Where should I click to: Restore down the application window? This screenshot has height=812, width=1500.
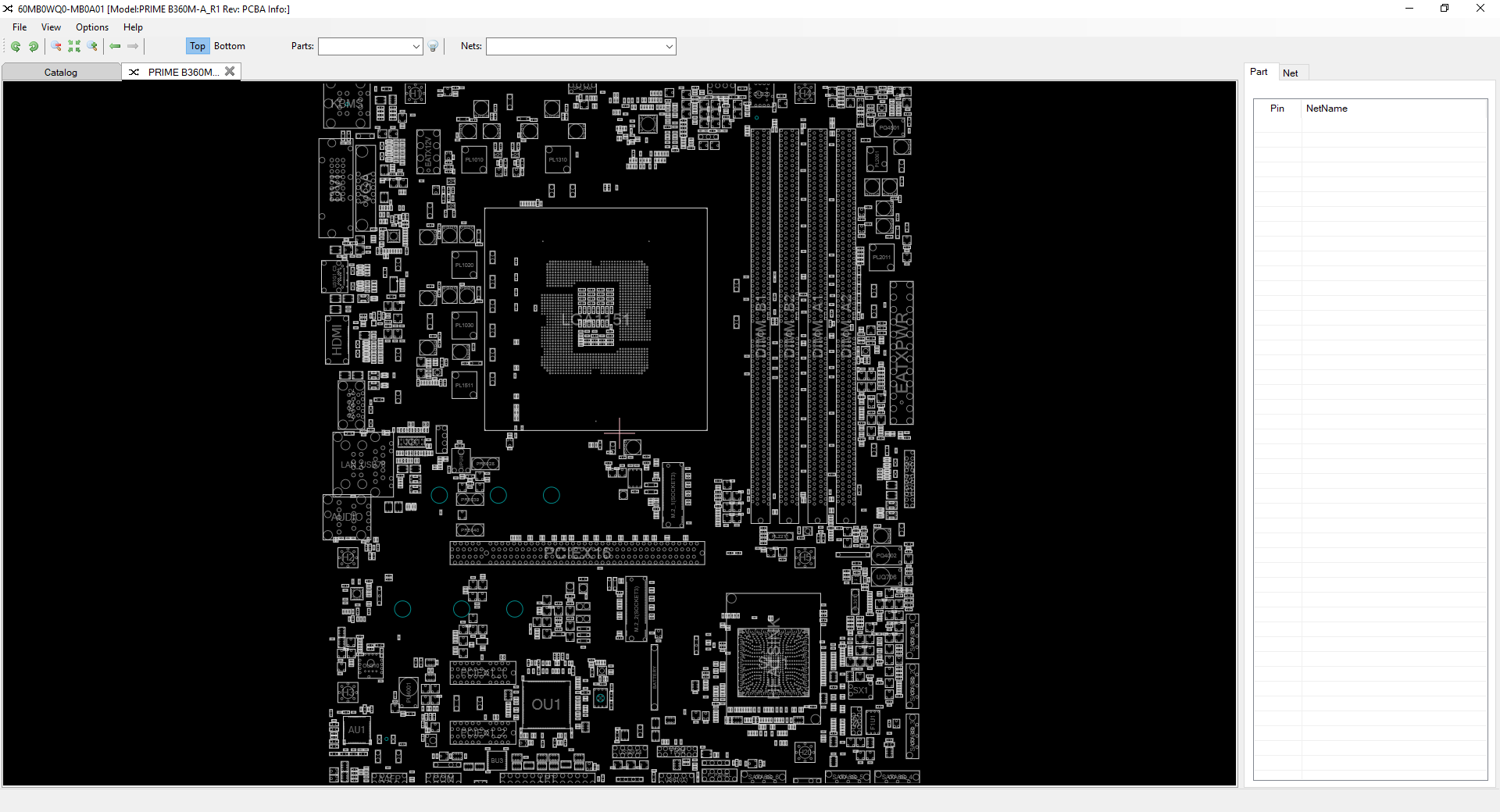pos(1445,9)
